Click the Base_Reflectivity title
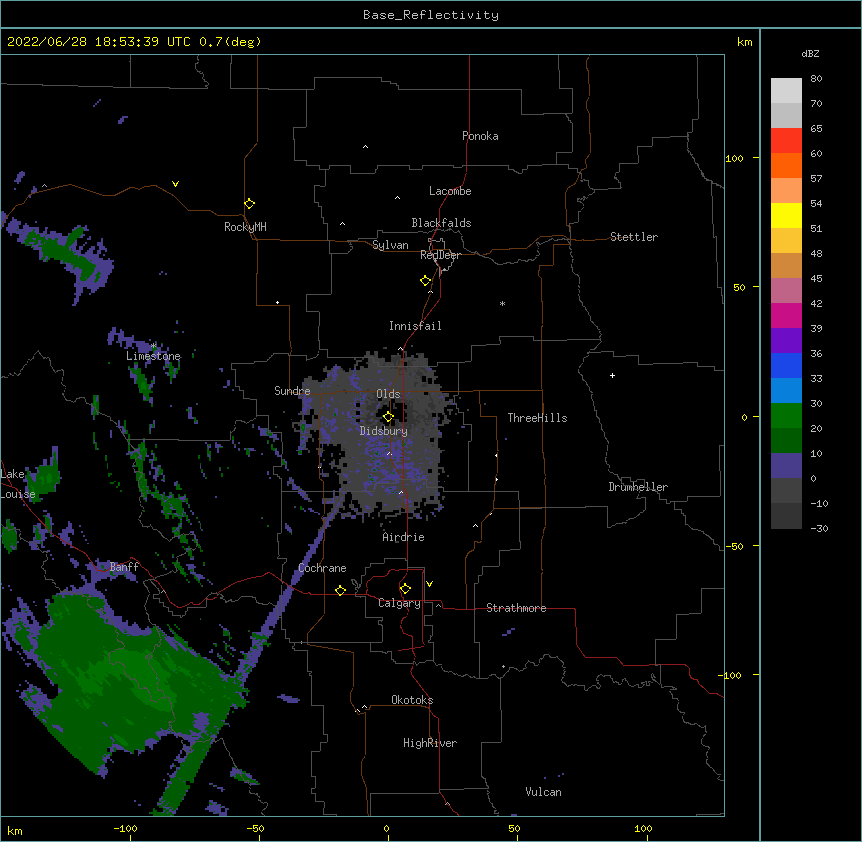The height and width of the screenshot is (842, 862). (431, 15)
